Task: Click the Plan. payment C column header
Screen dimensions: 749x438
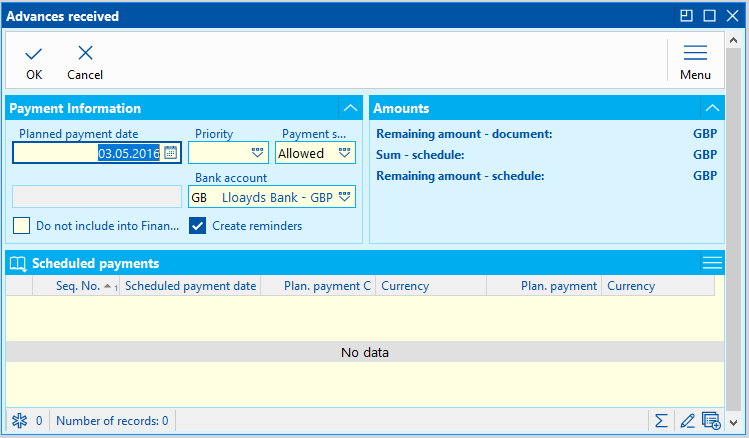Action: [x=318, y=286]
